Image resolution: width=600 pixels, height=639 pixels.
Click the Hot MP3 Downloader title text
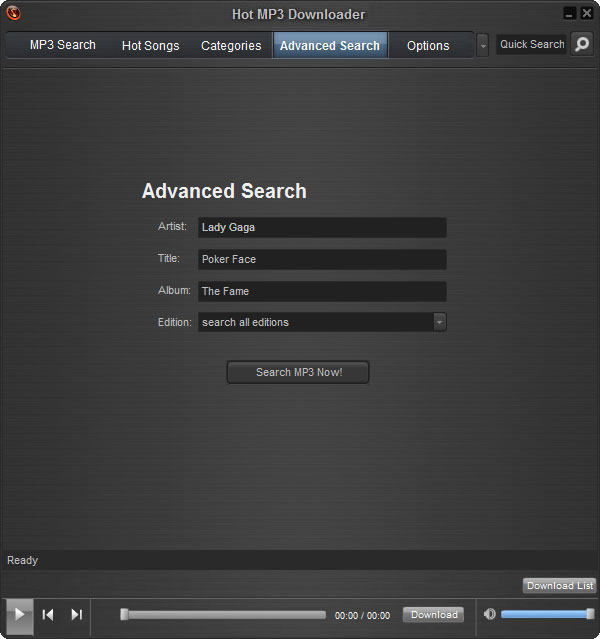(298, 14)
